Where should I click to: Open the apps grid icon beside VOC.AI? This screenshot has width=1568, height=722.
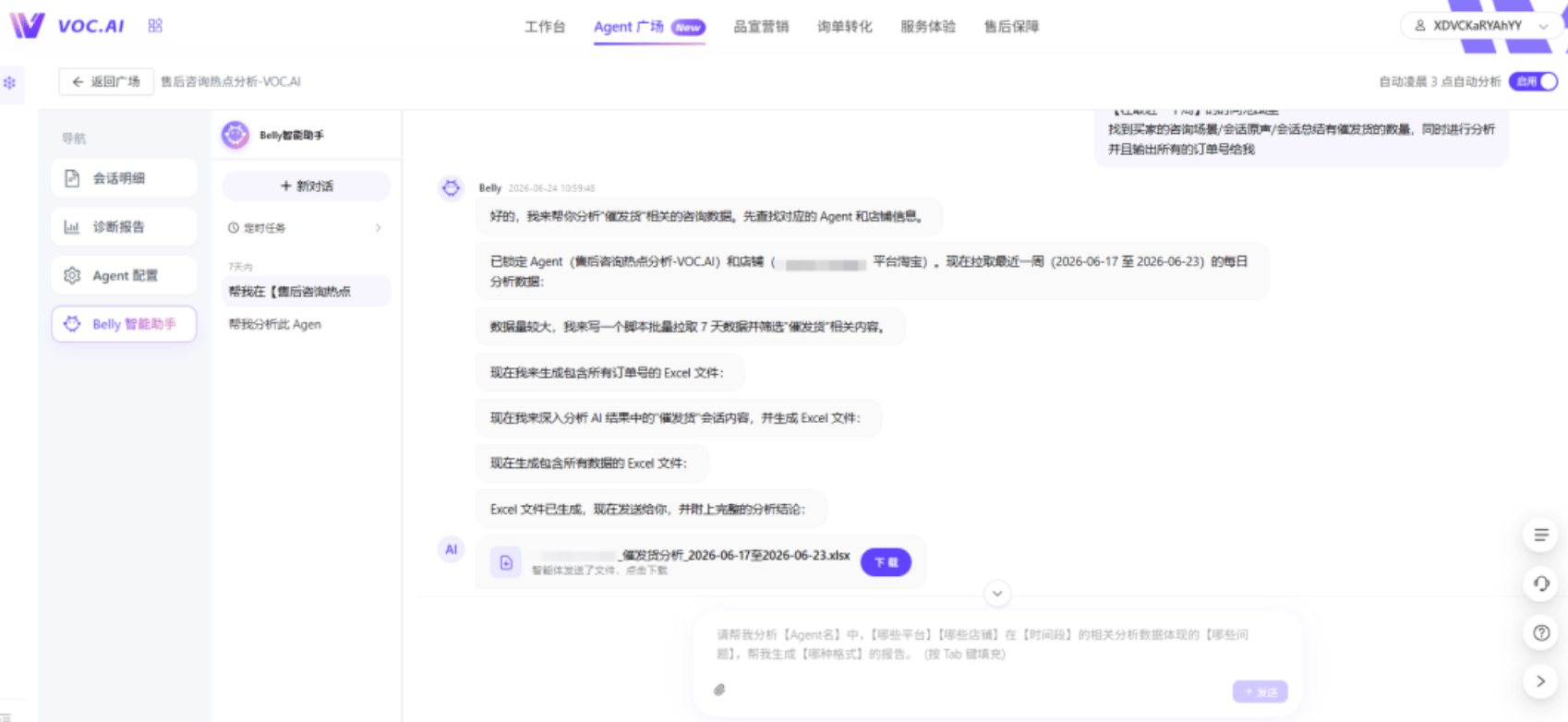pyautogui.click(x=155, y=26)
